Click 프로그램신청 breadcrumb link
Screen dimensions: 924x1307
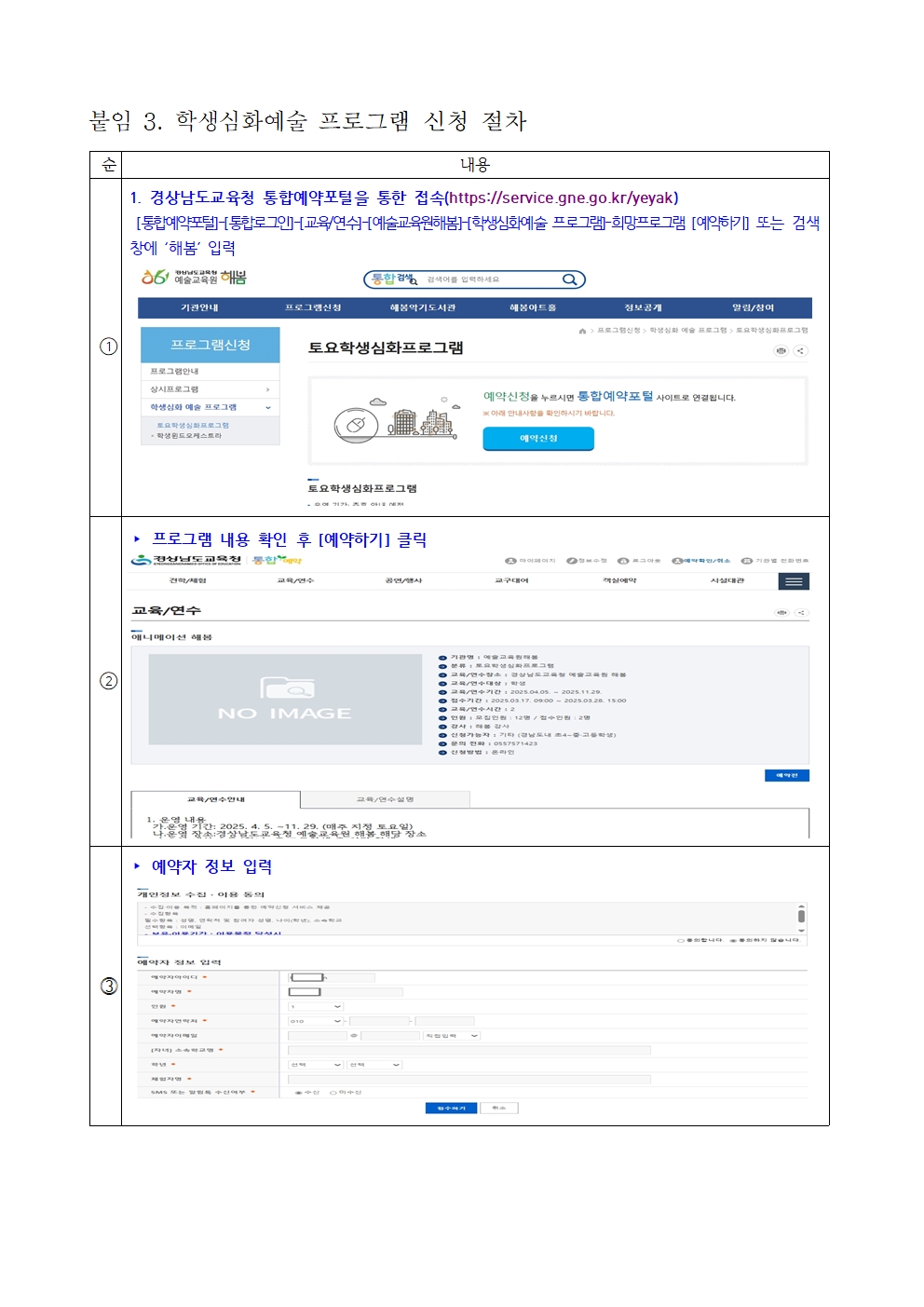pos(618,331)
